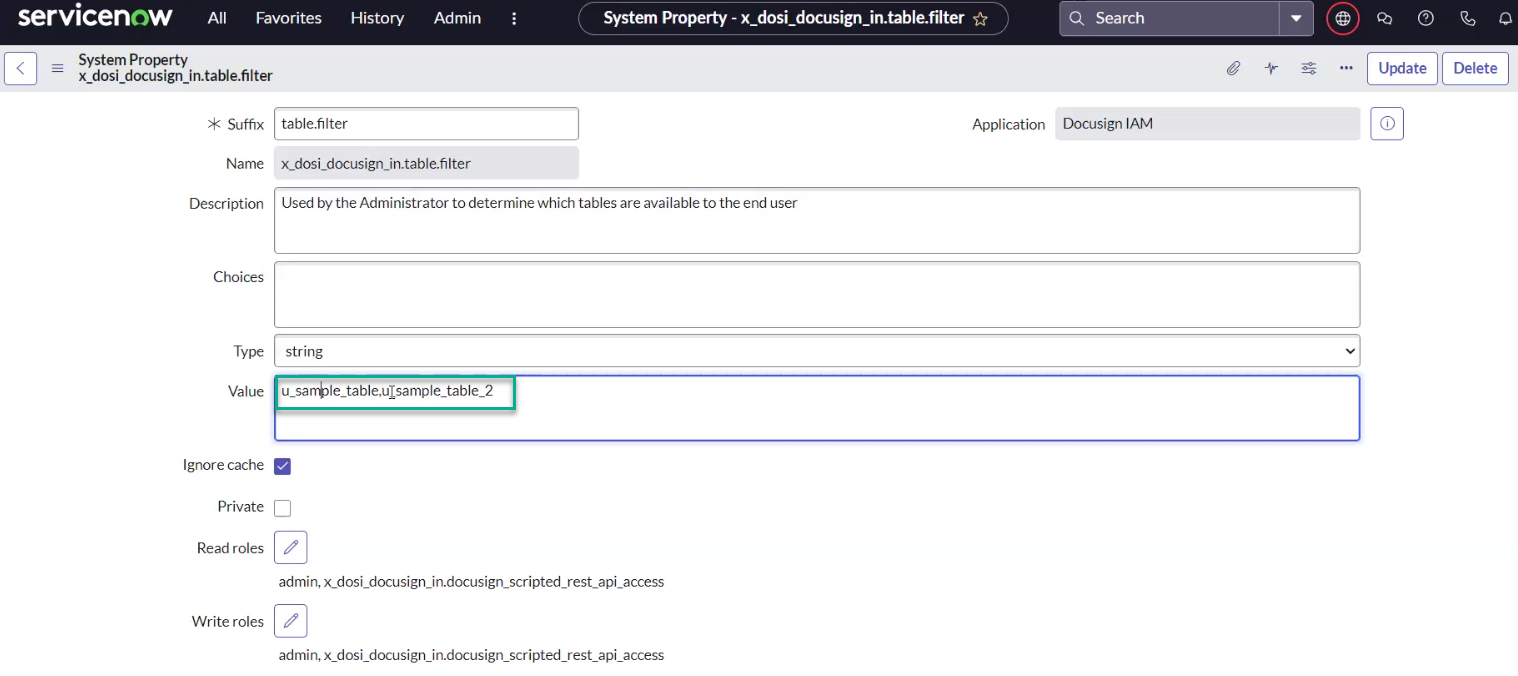1518x676 pixels.
Task: Click the Docusign IAM application field
Action: click(1208, 124)
